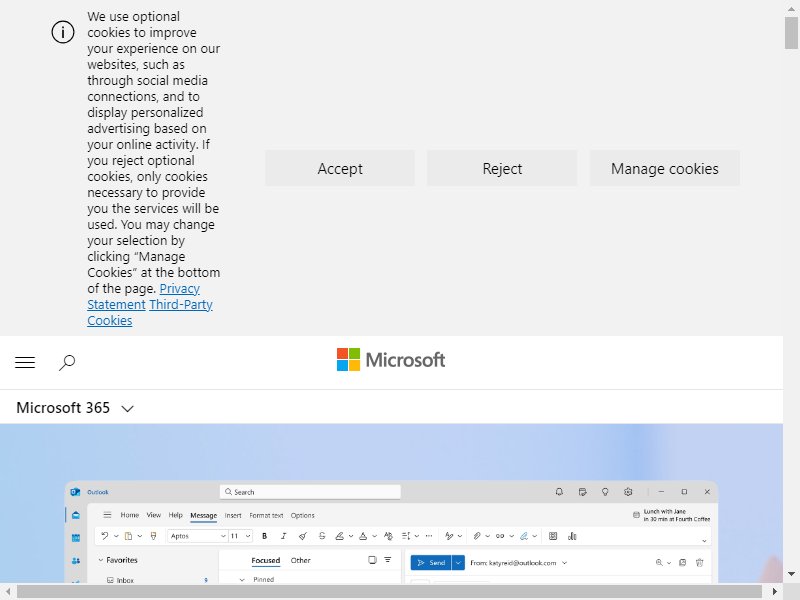The image size is (800, 600).
Task: Click the attach file paperclip icon
Action: point(477,536)
